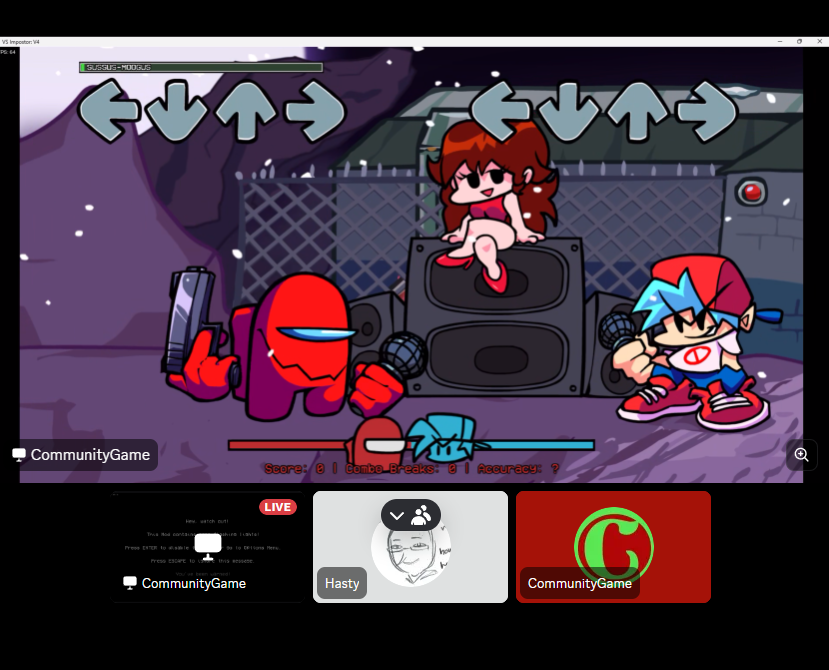Open the CommunityGame live stream thumbnail
Screen dimensions: 829x670
point(208,547)
